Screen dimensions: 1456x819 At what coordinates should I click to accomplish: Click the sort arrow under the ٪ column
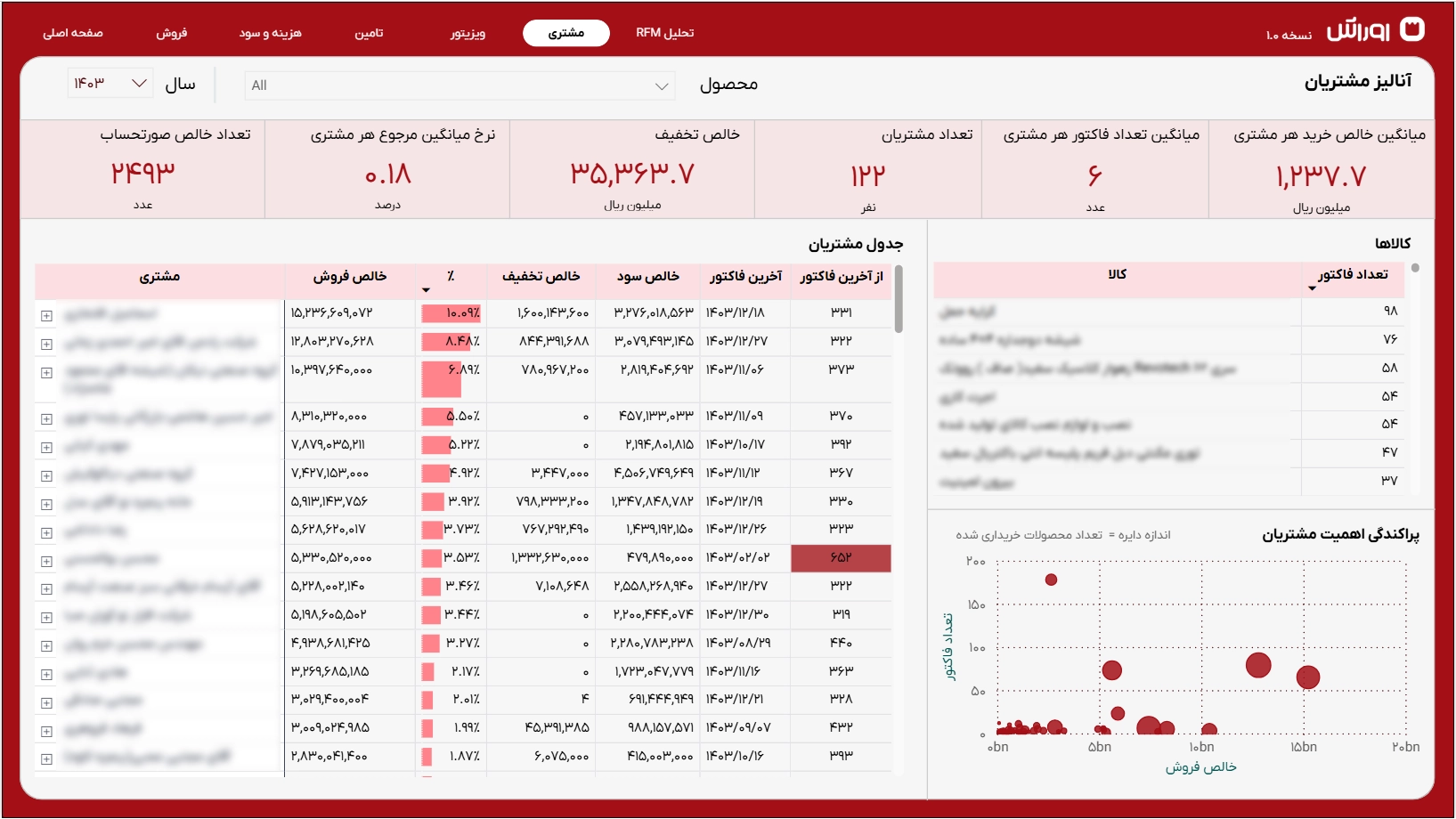pos(426,290)
